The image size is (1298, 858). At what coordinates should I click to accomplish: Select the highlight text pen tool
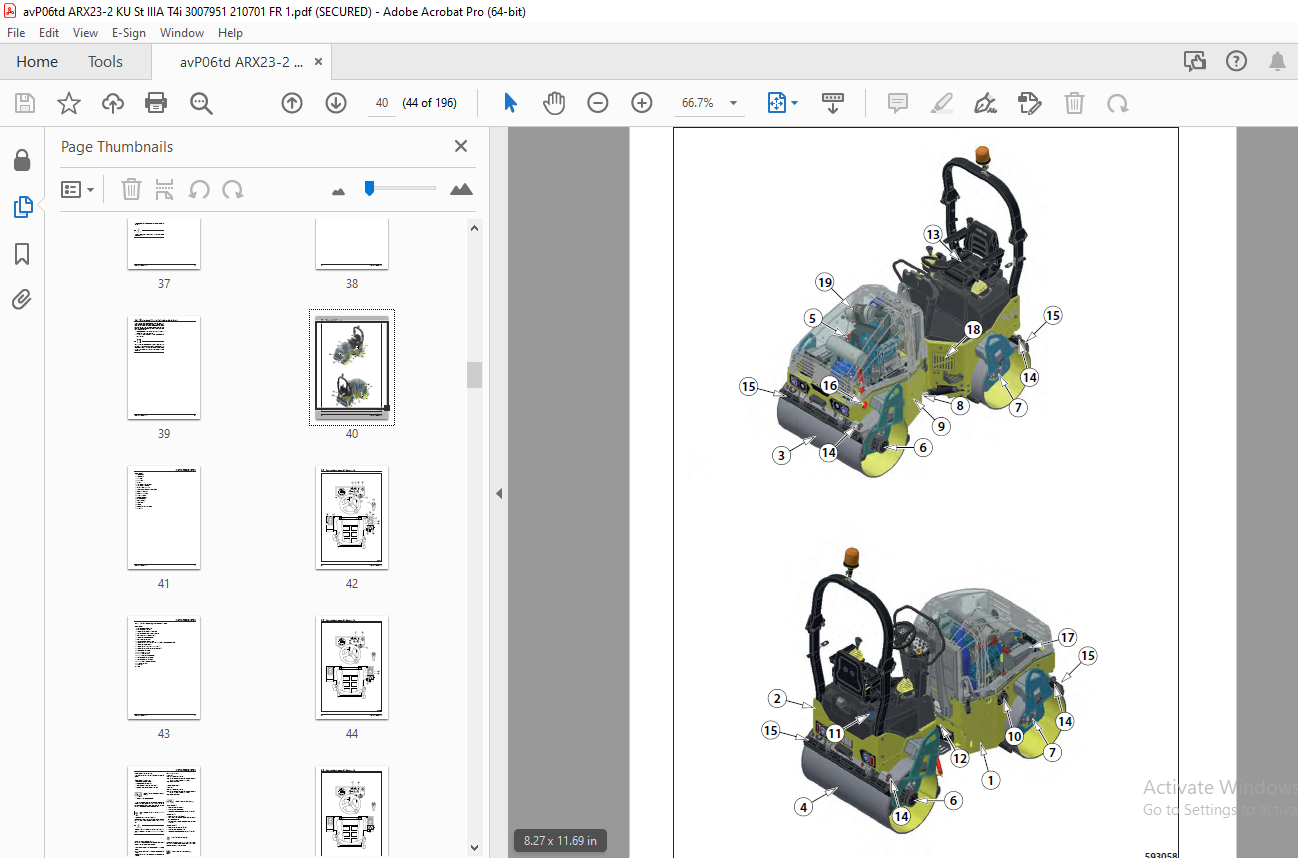(942, 103)
